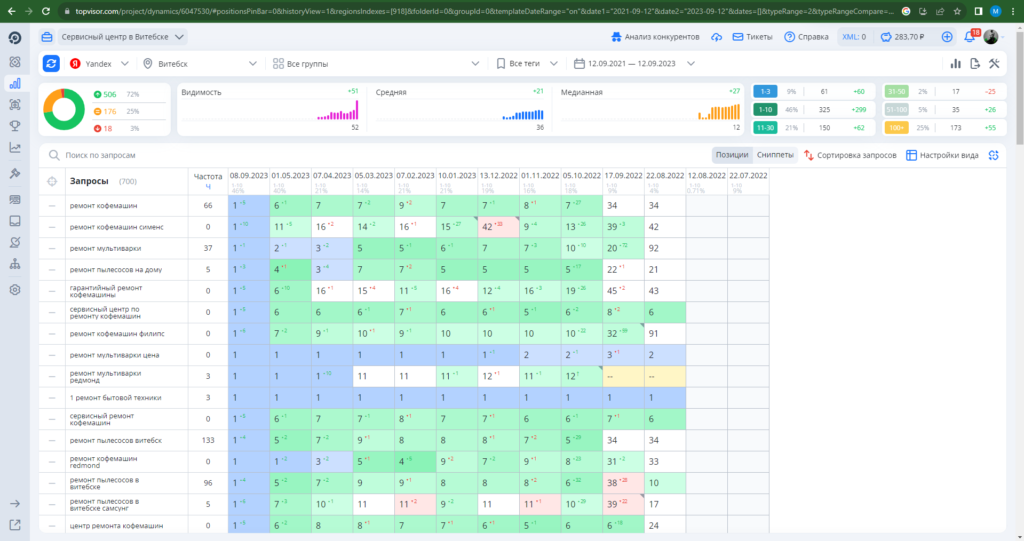Open the positions bar-chart sidebar section
Viewport: 1024px width, 541px height.
[x=14, y=83]
